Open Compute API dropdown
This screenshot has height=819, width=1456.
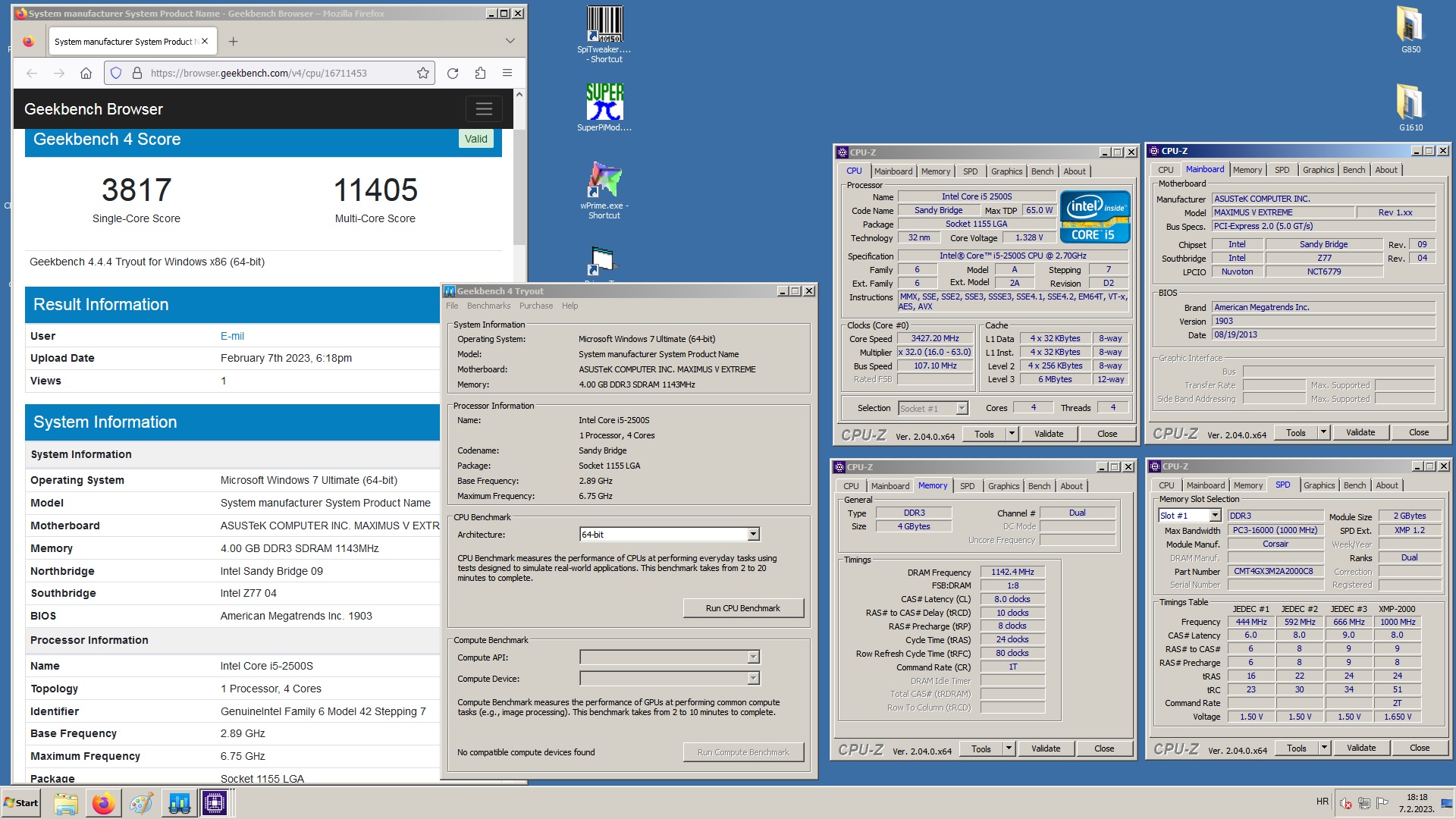753,657
